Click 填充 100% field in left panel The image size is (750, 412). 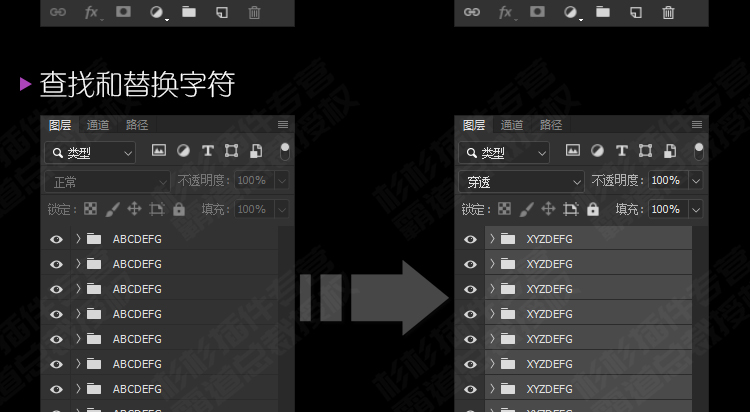pos(255,210)
